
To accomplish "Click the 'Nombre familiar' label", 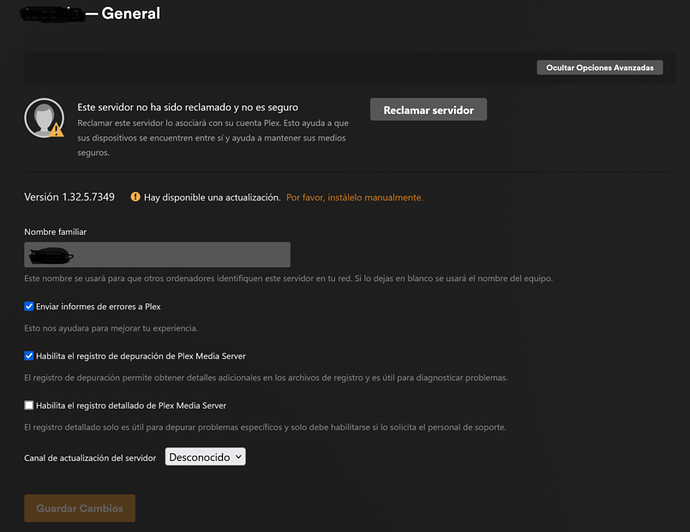I will tap(55, 232).
